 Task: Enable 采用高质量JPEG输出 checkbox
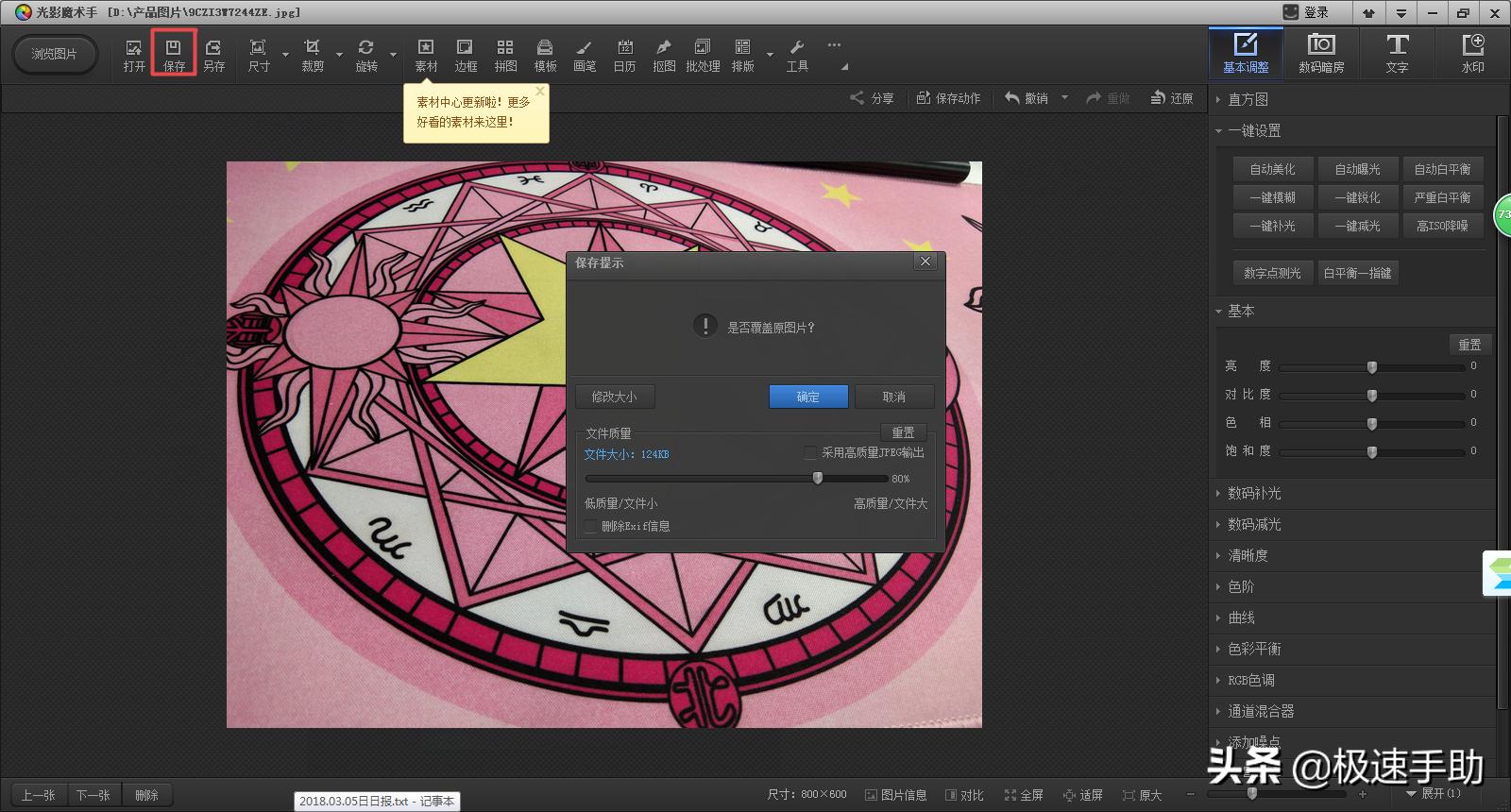click(x=810, y=453)
